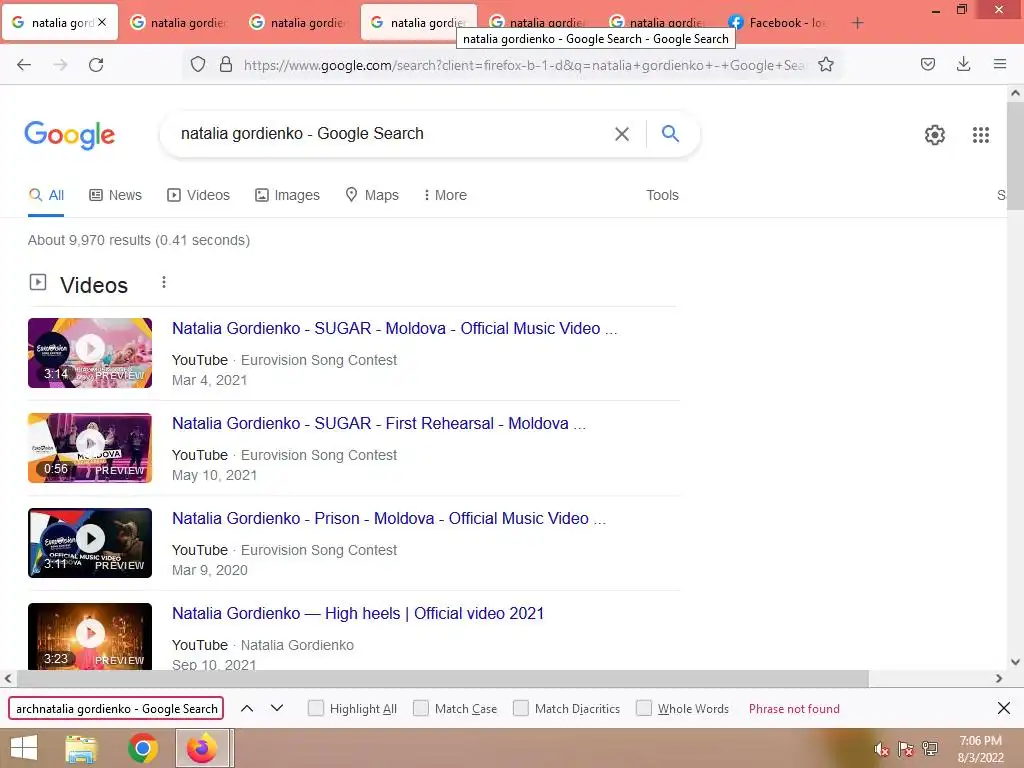Screen dimensions: 1024x768
Task: Open SUGAR First Rehearsal video link
Action: coord(379,423)
